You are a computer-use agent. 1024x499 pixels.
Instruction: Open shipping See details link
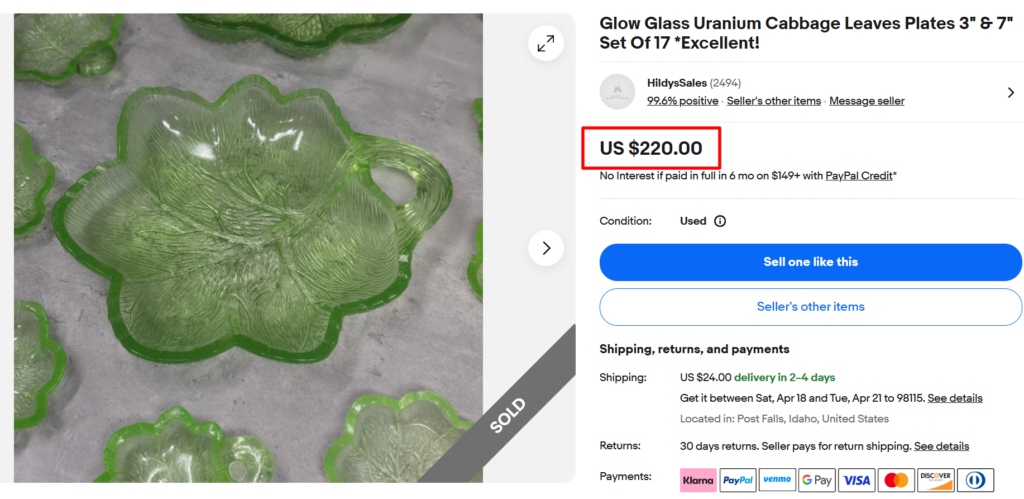[954, 398]
